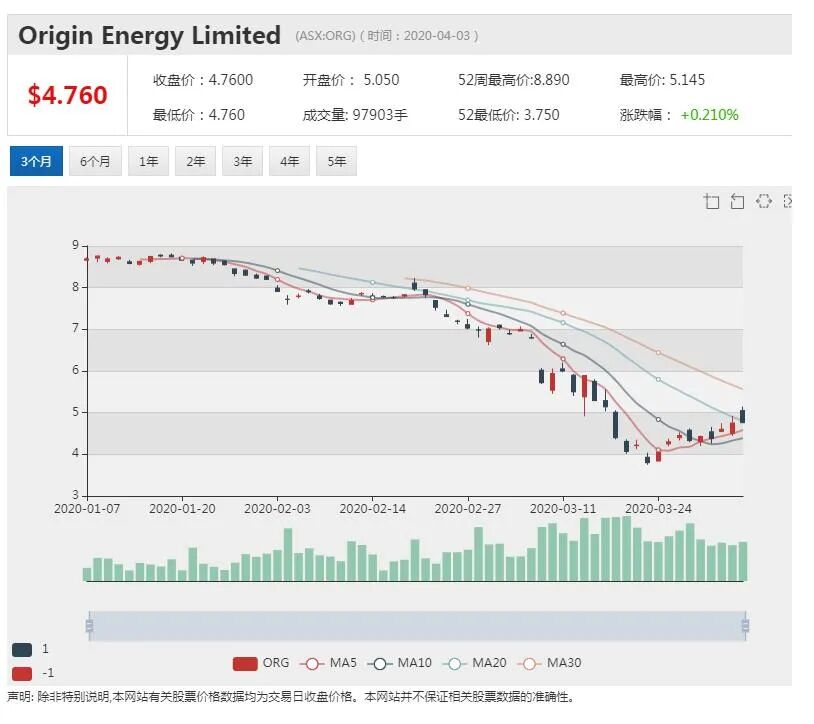
Task: Click the 最低价：4.760 value
Action: coord(199,115)
